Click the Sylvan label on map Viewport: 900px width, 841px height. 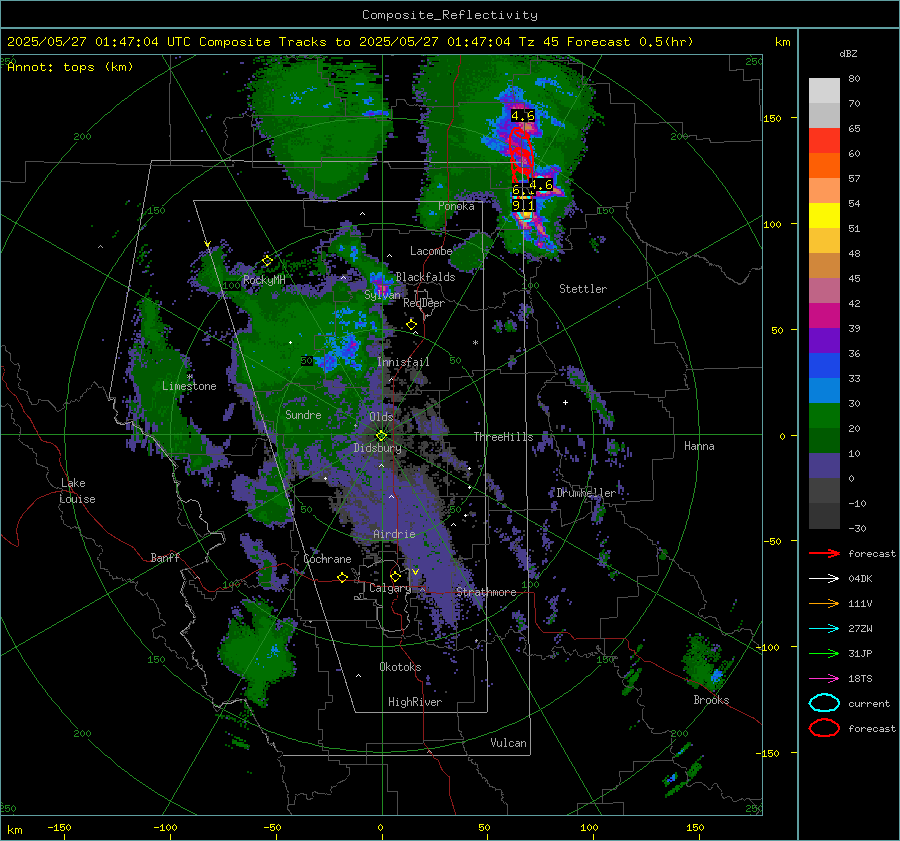click(x=382, y=295)
